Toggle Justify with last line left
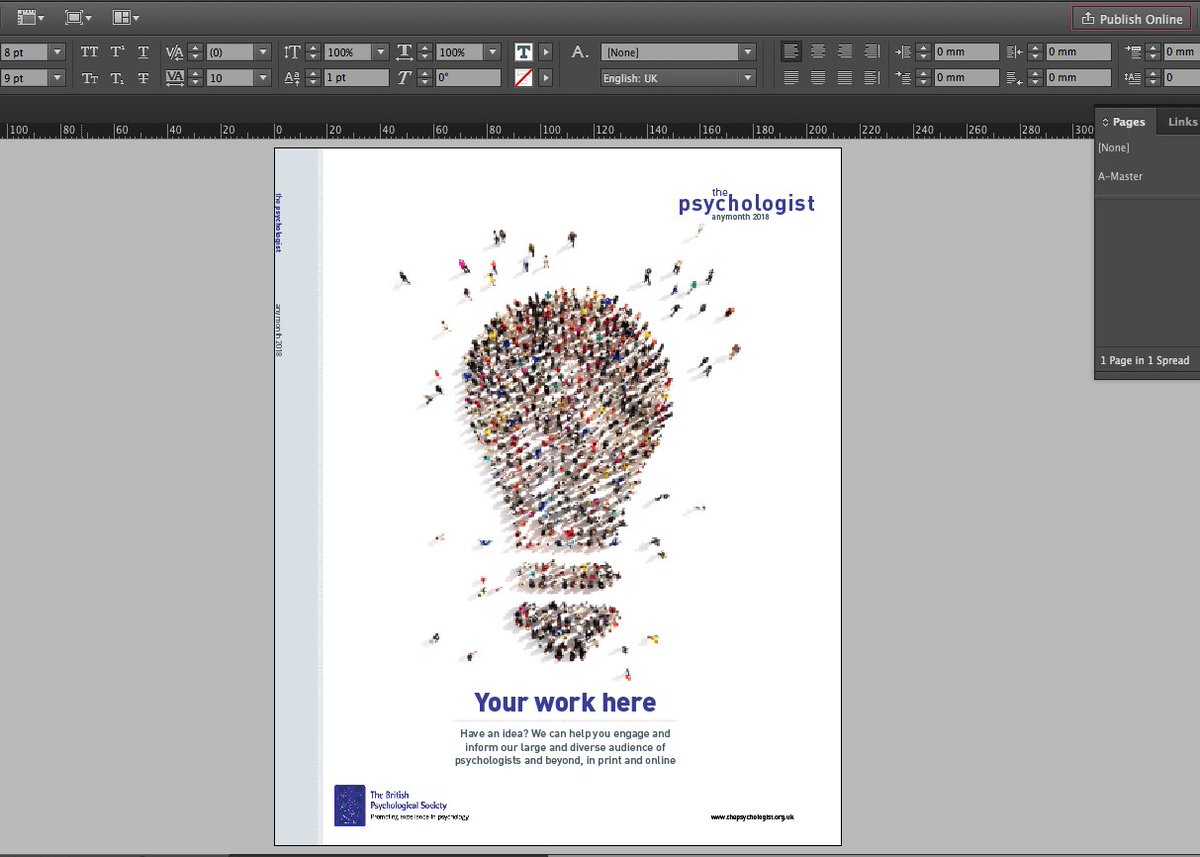The image size is (1200, 857). 792,77
